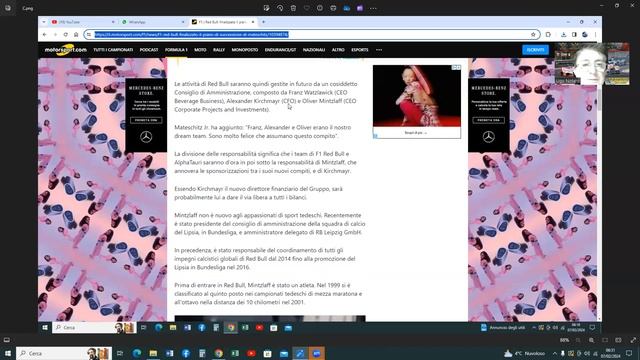640x360 pixels.
Task: Open the purple Clipchamp icon in Photos toolbar
Action: click(x=360, y=8)
